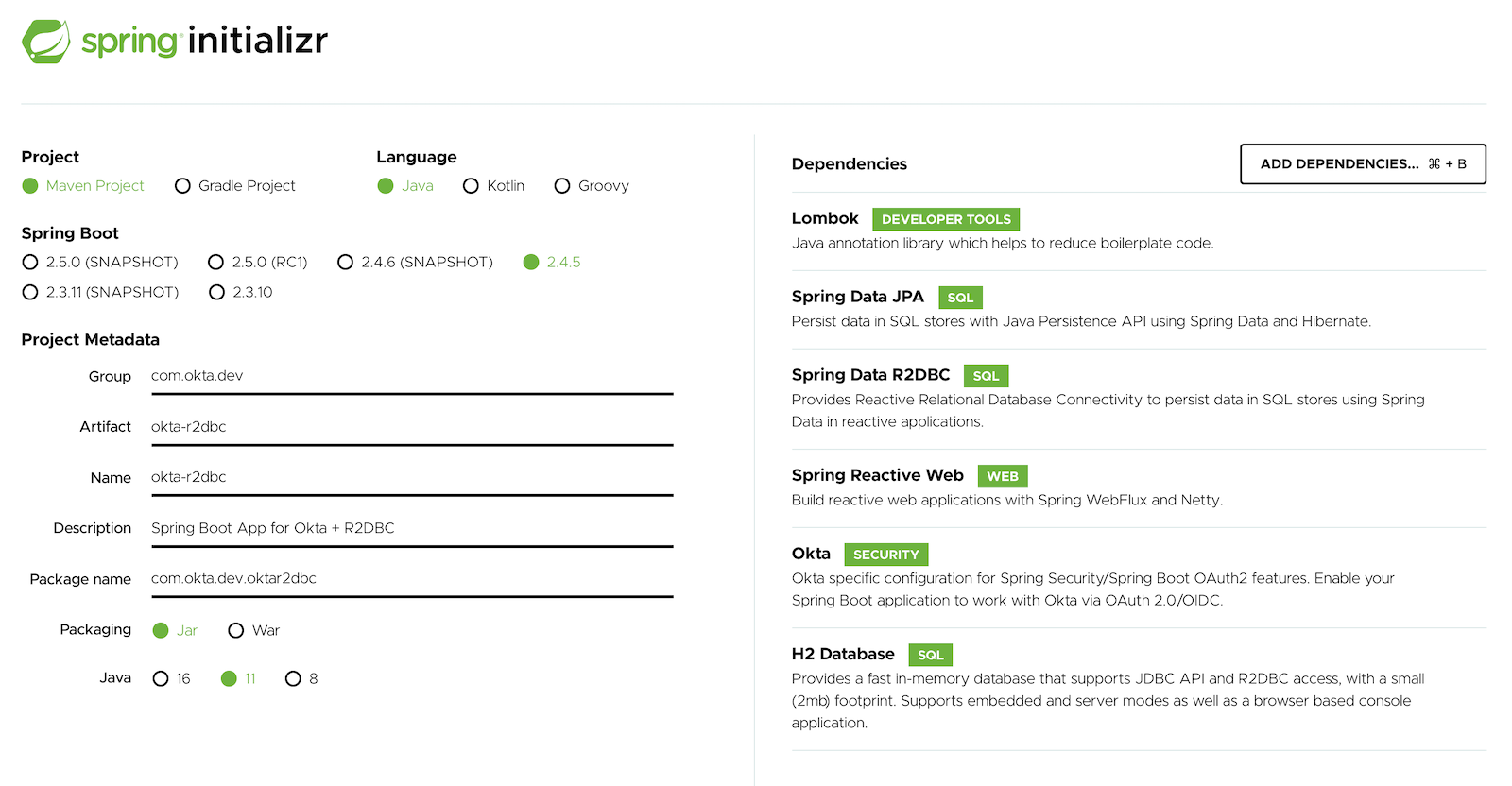The height and width of the screenshot is (786, 1512).
Task: Select Maven Project radio button
Action: (x=83, y=186)
